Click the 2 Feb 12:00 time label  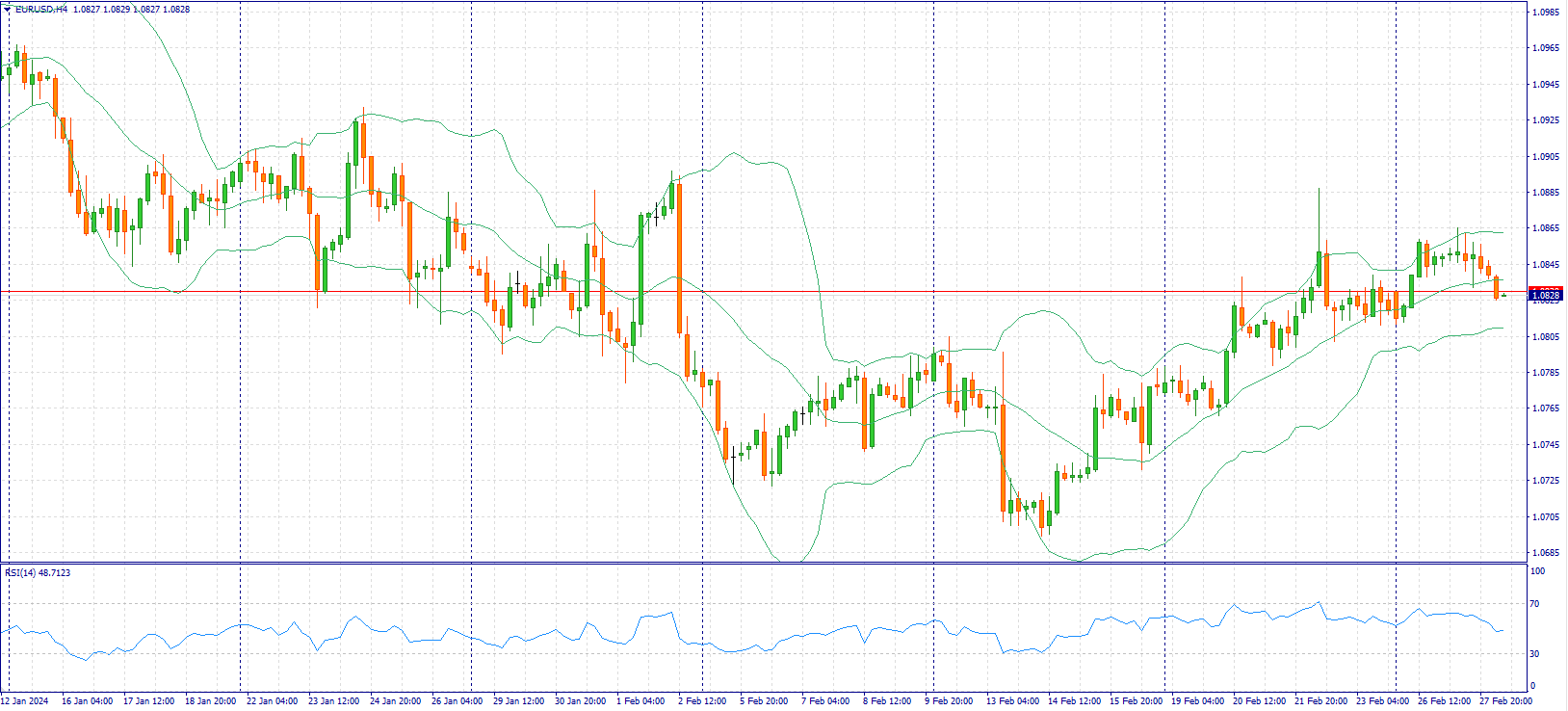702,701
